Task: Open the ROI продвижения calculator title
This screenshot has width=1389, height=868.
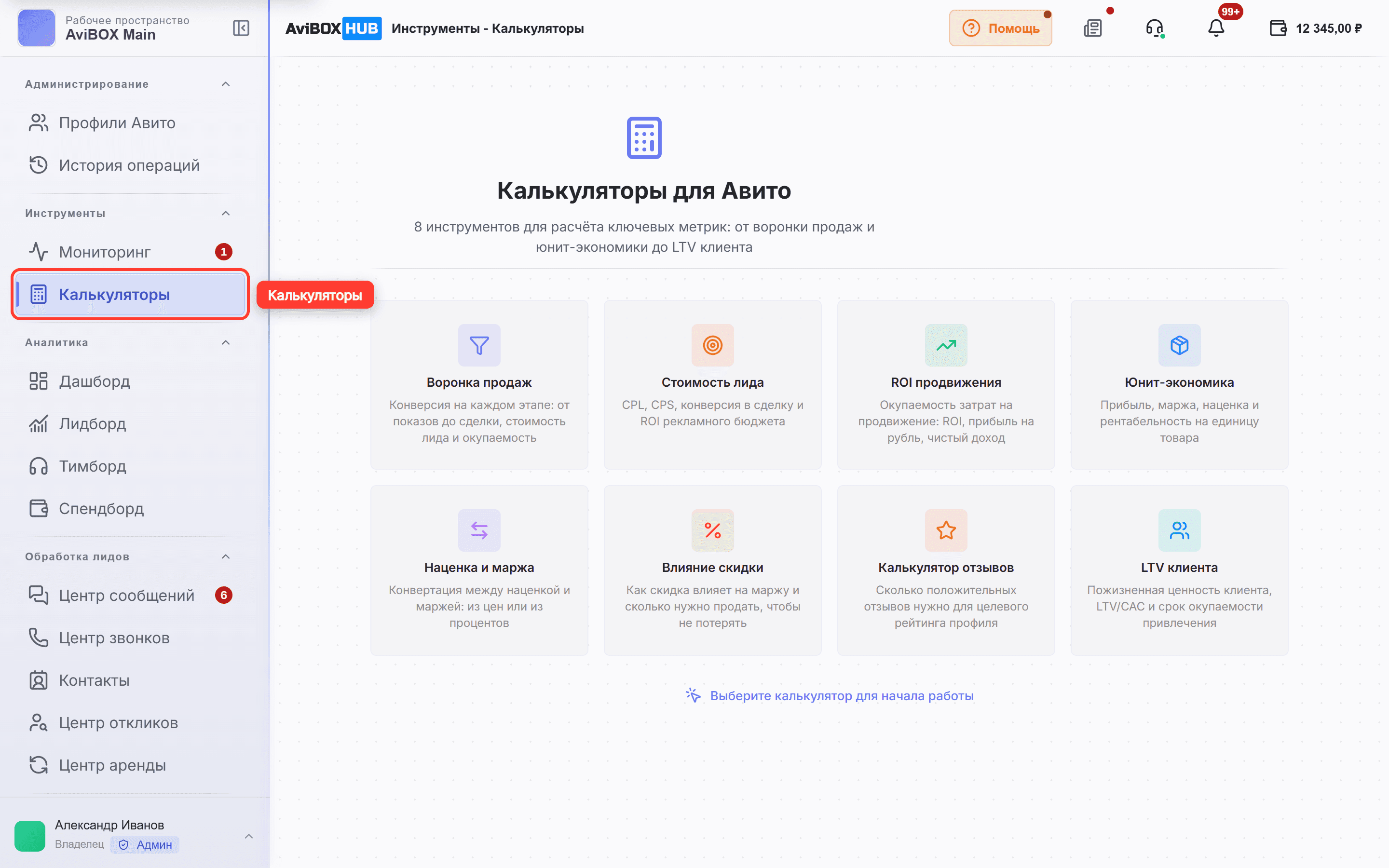Action: click(946, 382)
